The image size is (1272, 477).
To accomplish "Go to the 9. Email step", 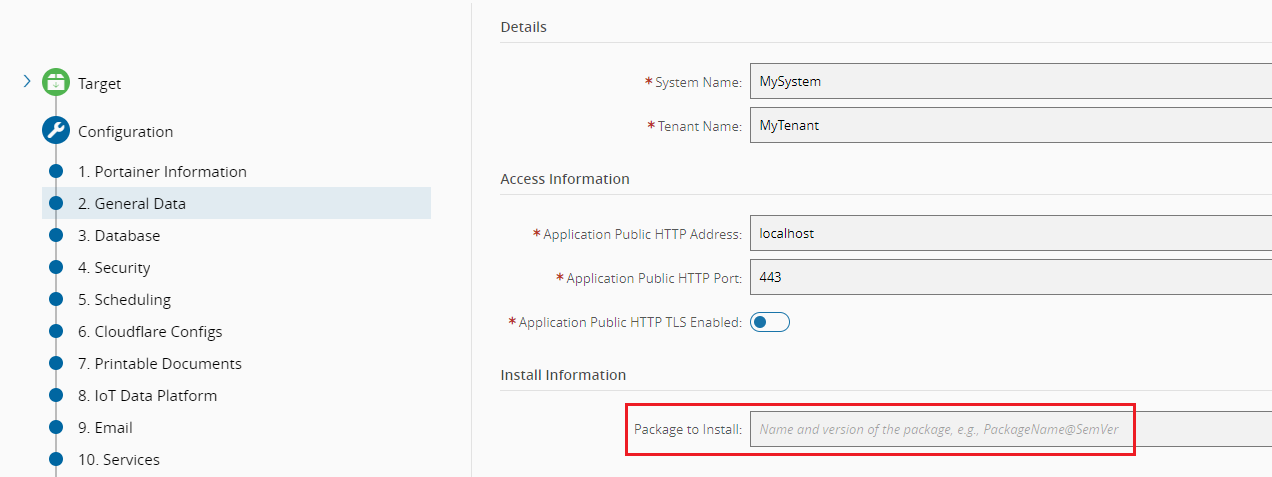I will 105,427.
